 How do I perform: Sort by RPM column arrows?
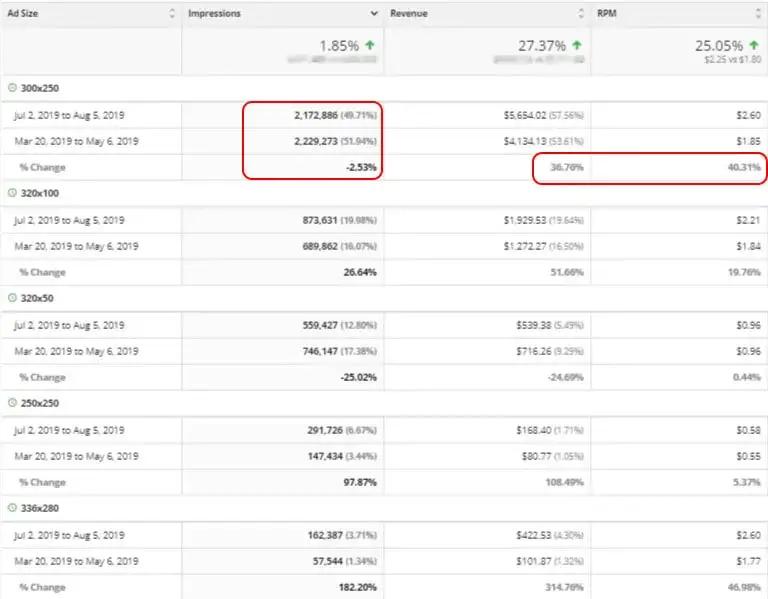point(758,13)
